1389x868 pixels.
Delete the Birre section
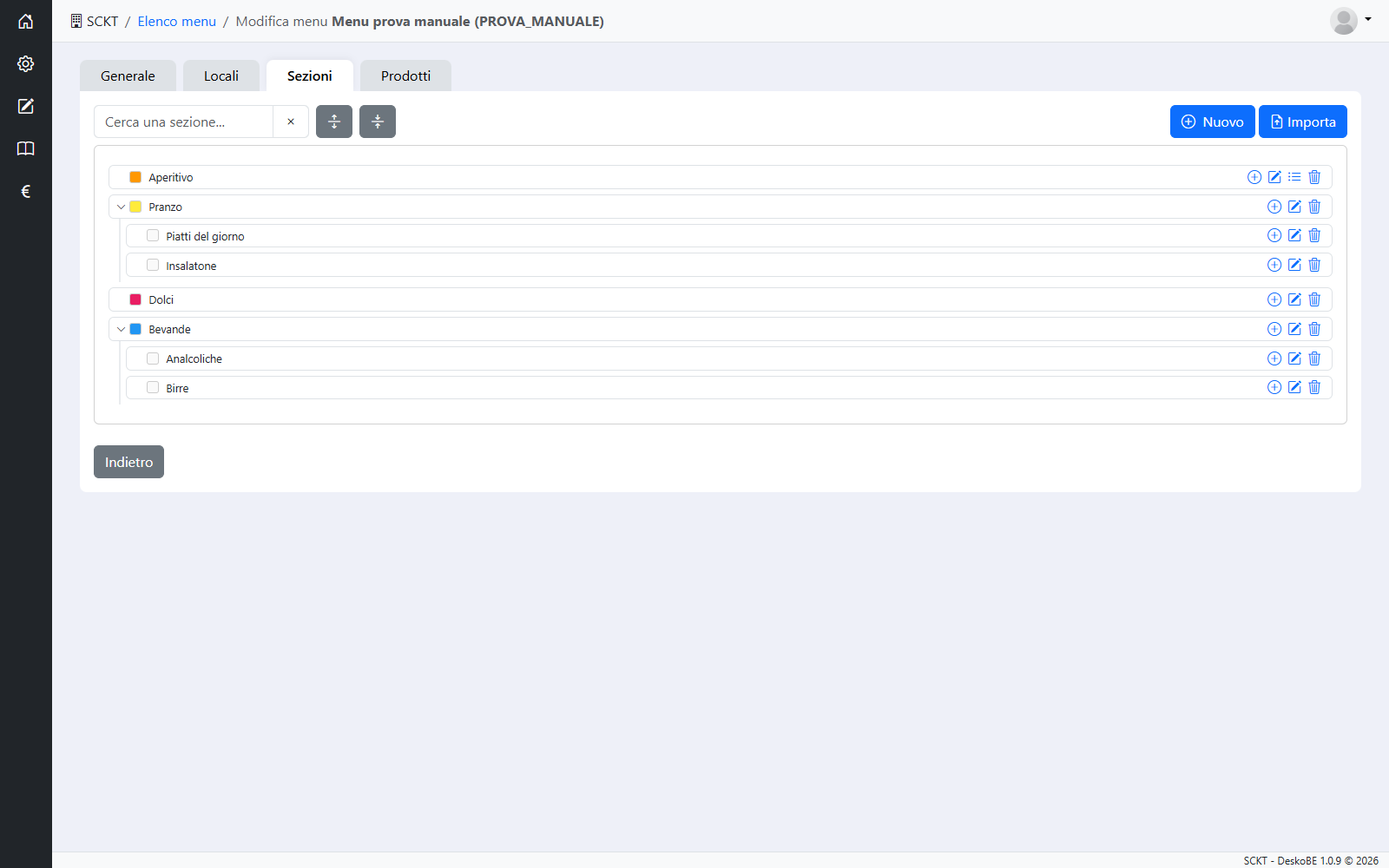click(1314, 387)
